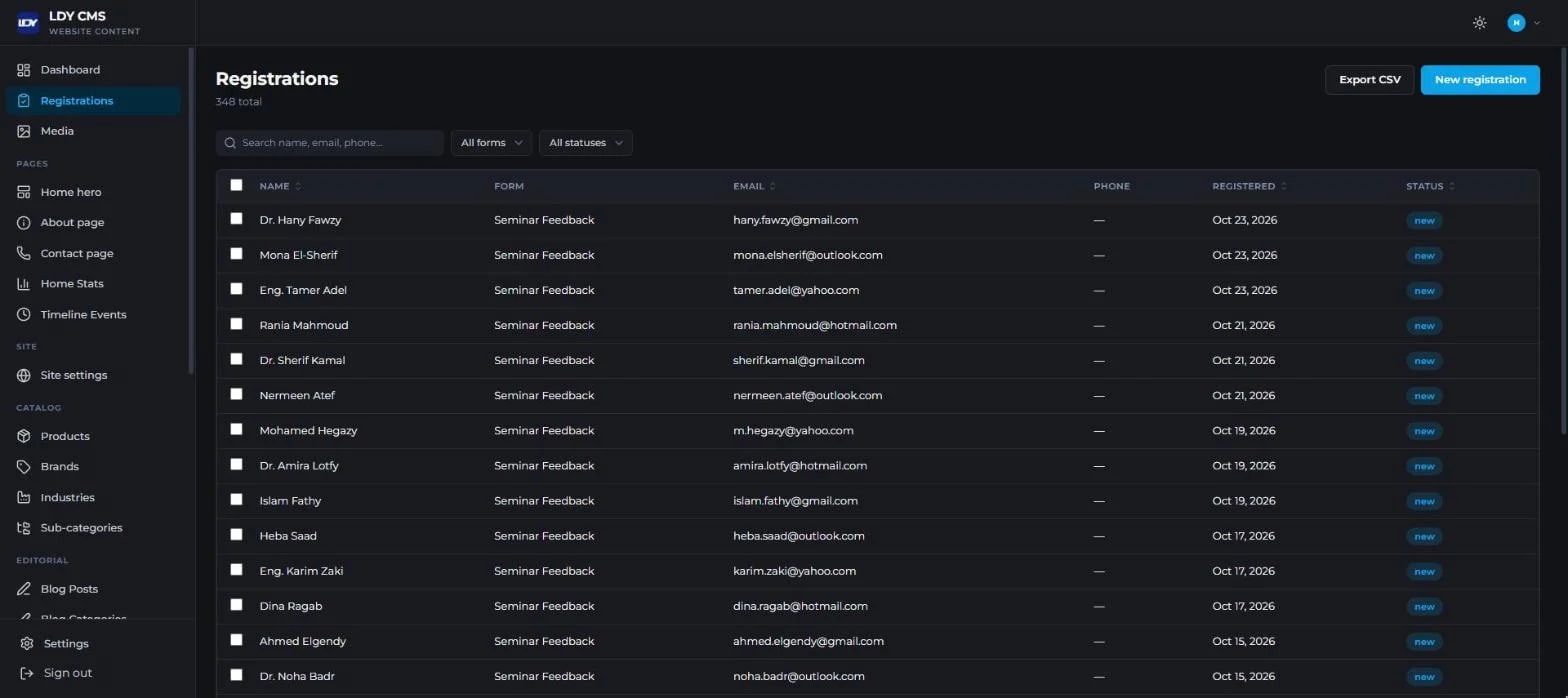Click the Sign out arrow icon
The image size is (1568, 698).
coord(27,673)
